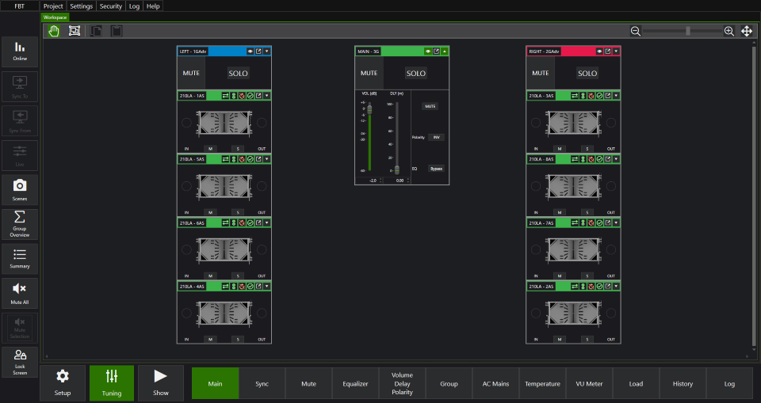Click the zoom out magnifier
The height and width of the screenshot is (403, 761).
point(635,31)
